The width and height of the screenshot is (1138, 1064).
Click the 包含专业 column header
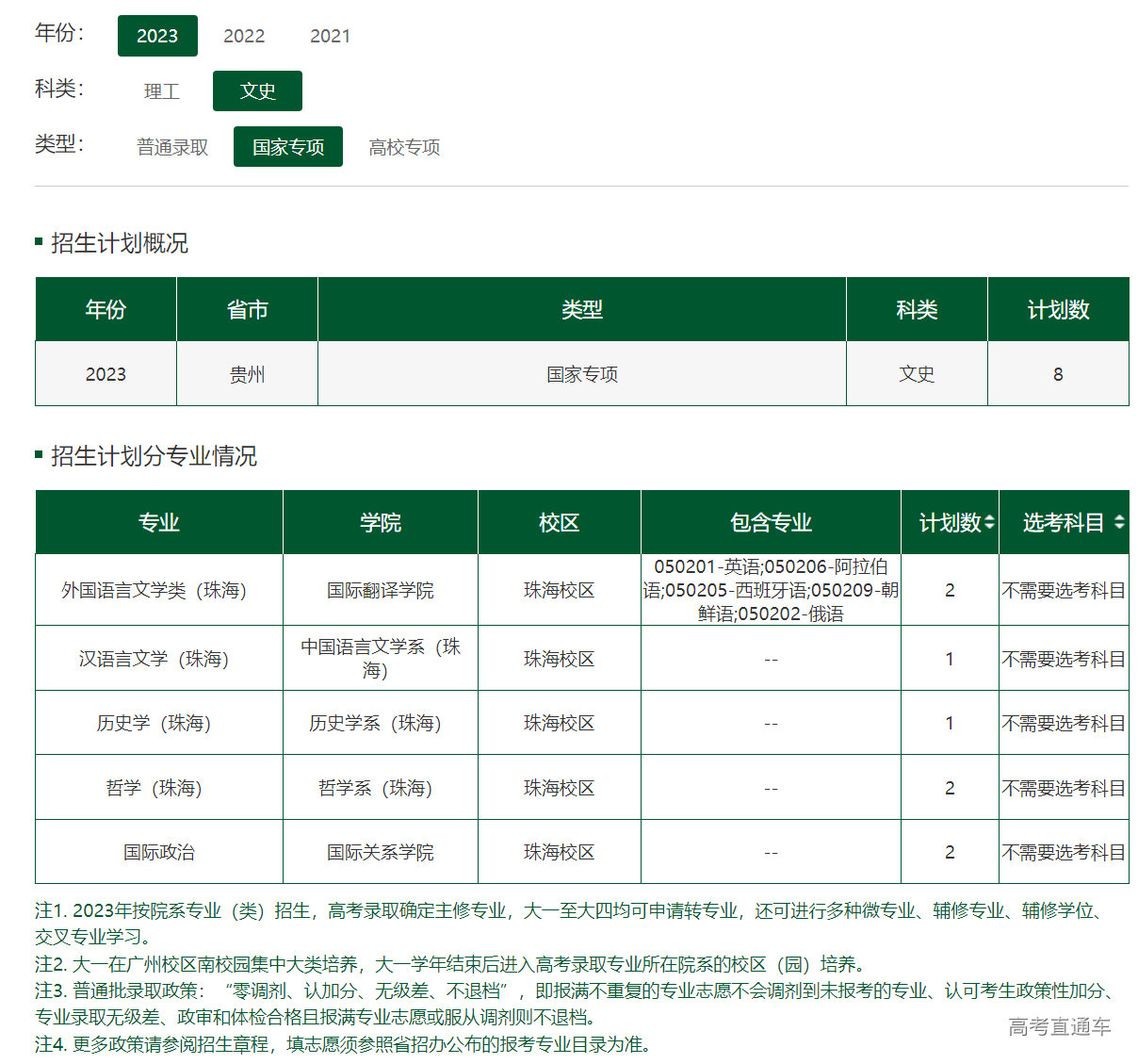(x=770, y=522)
